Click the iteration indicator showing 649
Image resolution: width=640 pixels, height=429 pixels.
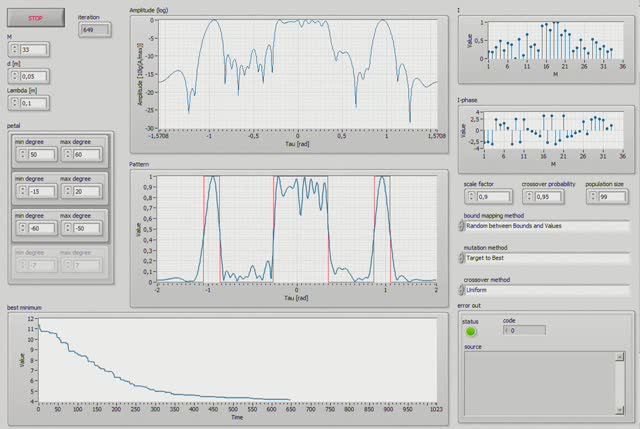point(95,30)
